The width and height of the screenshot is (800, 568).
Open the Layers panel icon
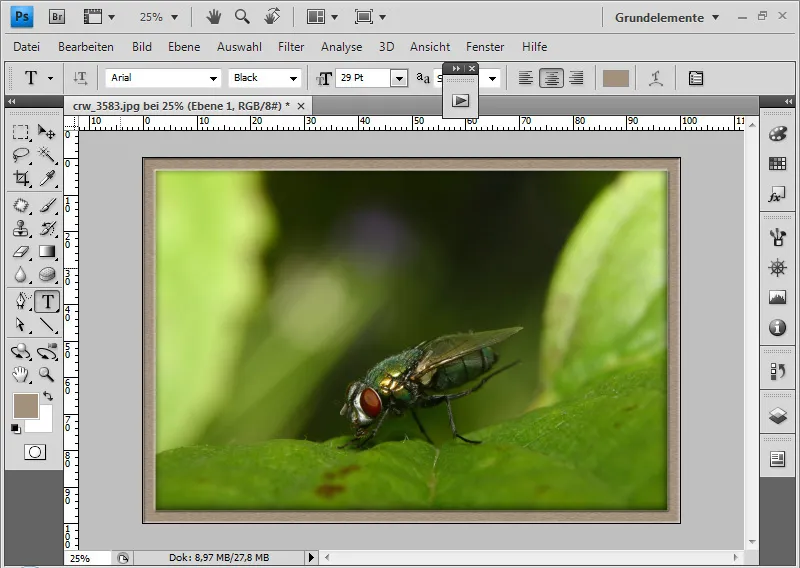(x=778, y=416)
